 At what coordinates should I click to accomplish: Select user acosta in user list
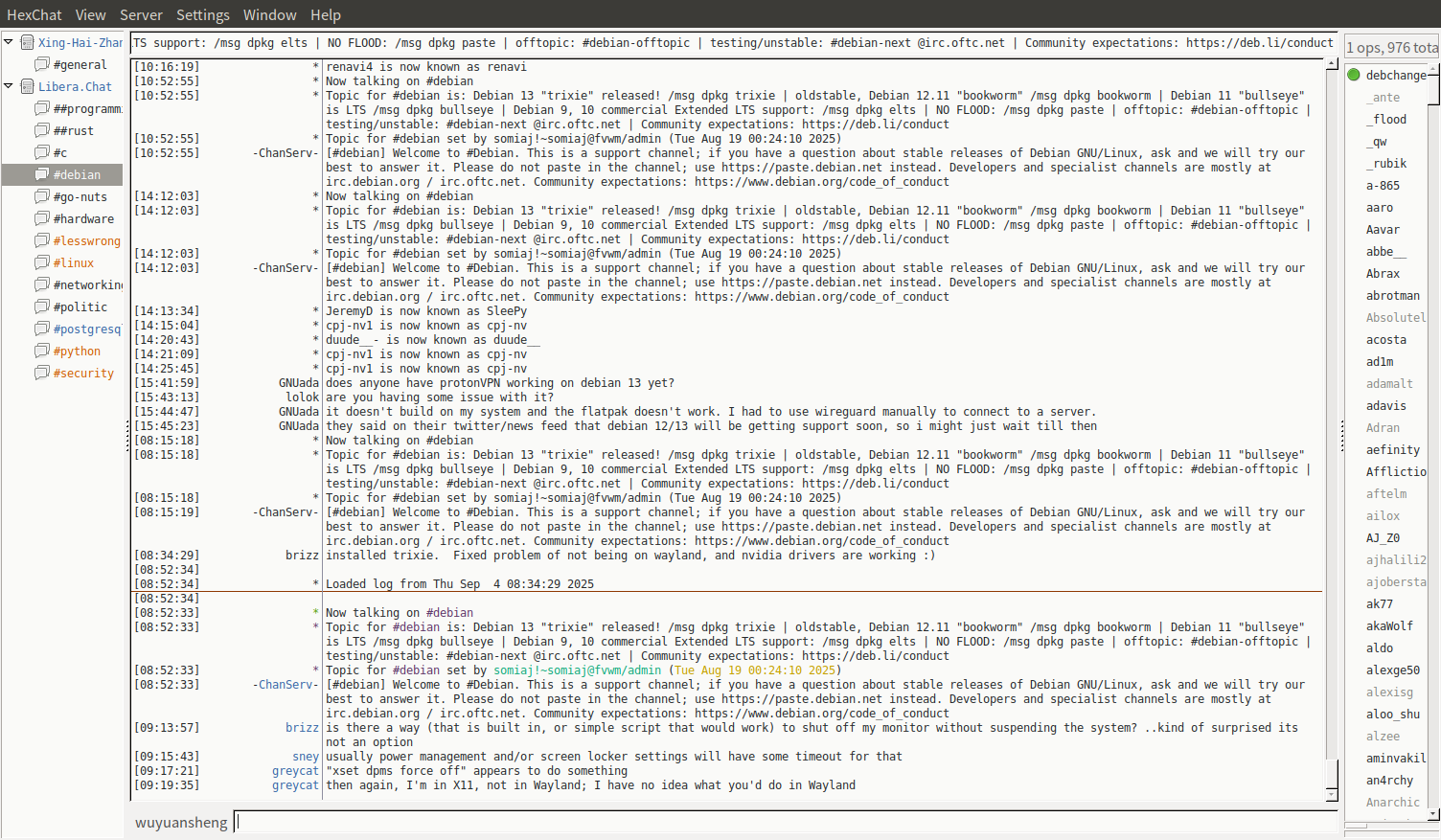(1386, 339)
